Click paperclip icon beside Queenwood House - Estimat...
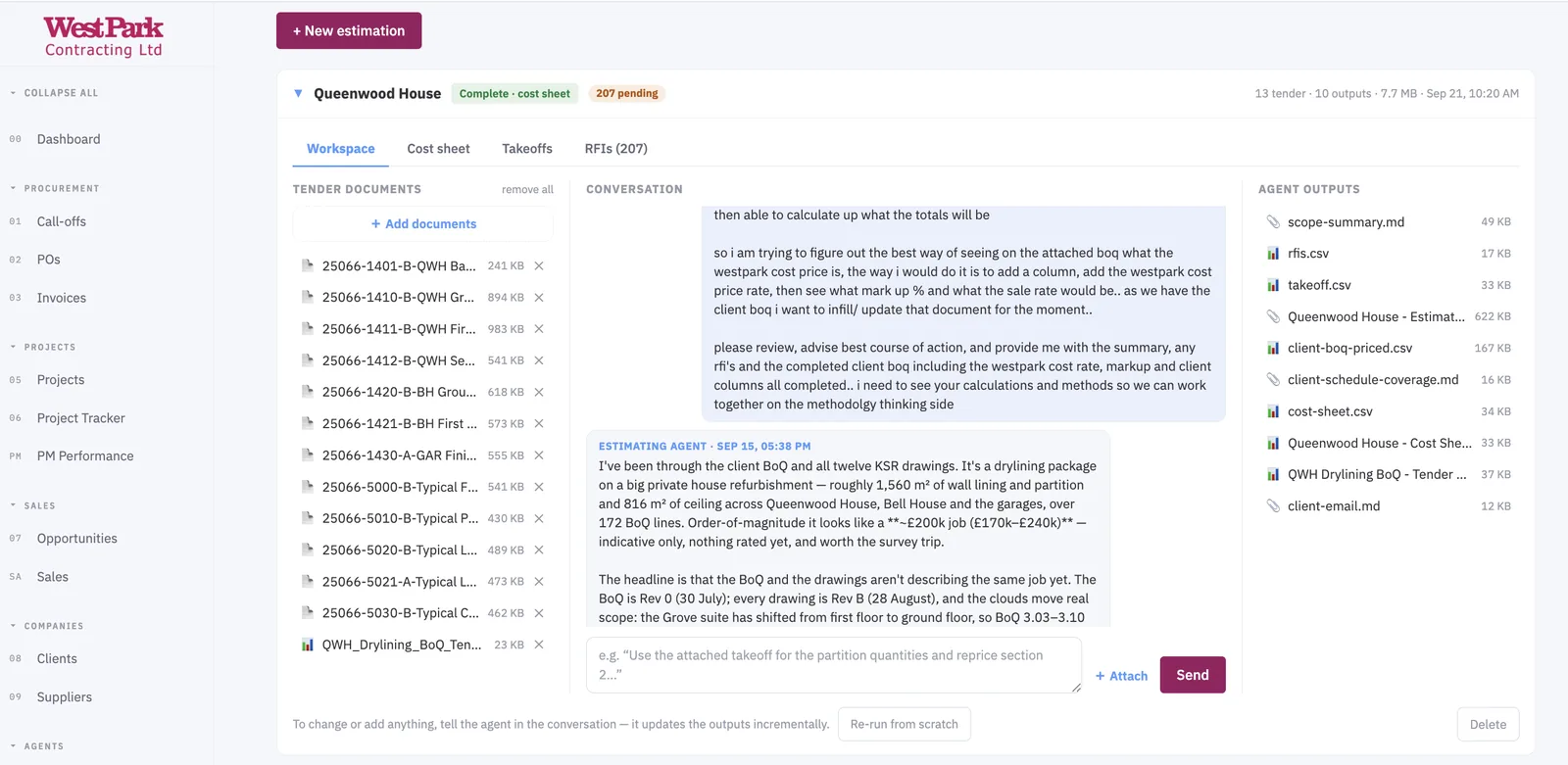Image resolution: width=1568 pixels, height=765 pixels. point(1273,316)
